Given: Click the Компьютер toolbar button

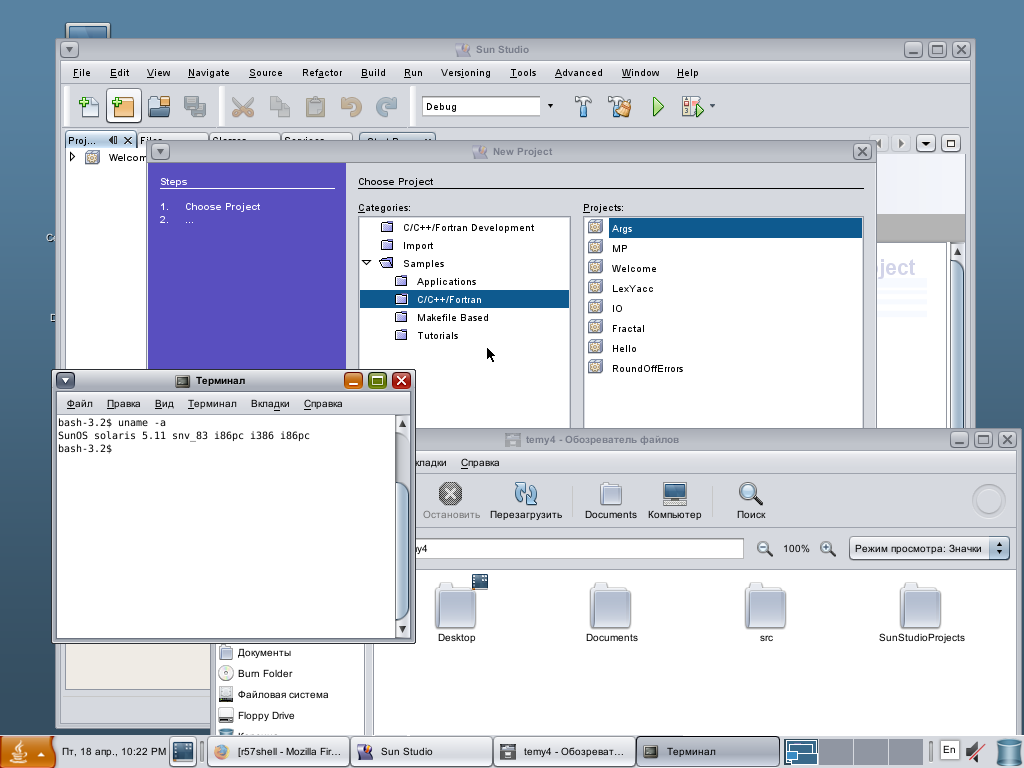Looking at the screenshot, I should (x=675, y=501).
